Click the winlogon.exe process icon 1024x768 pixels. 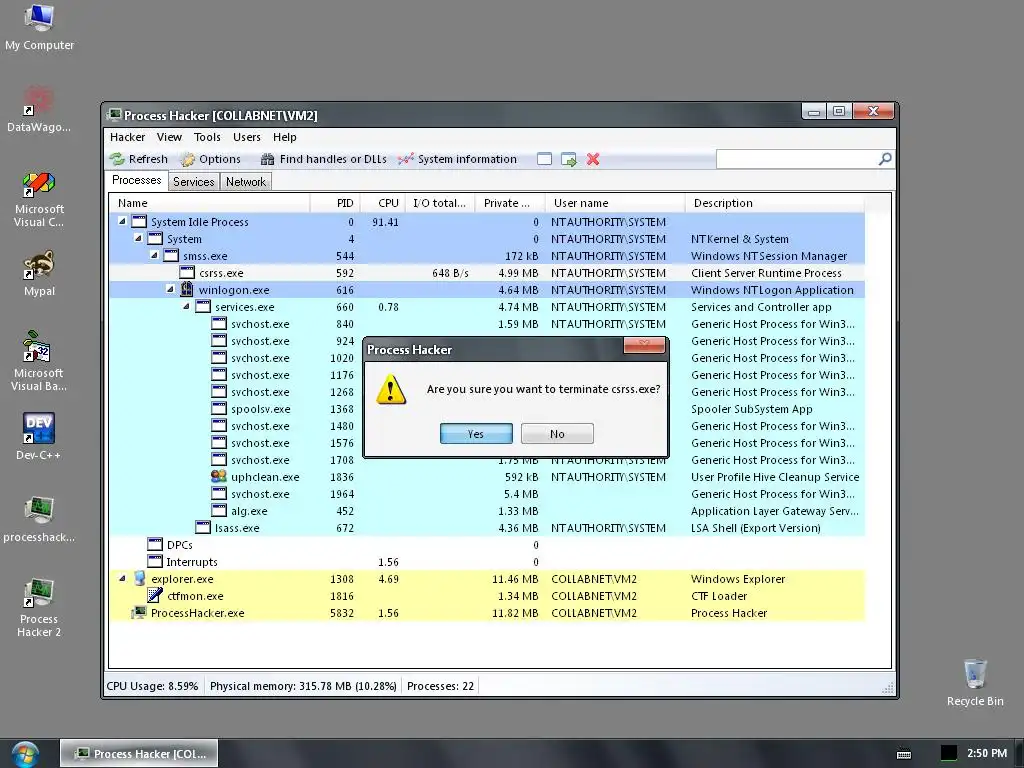click(187, 289)
